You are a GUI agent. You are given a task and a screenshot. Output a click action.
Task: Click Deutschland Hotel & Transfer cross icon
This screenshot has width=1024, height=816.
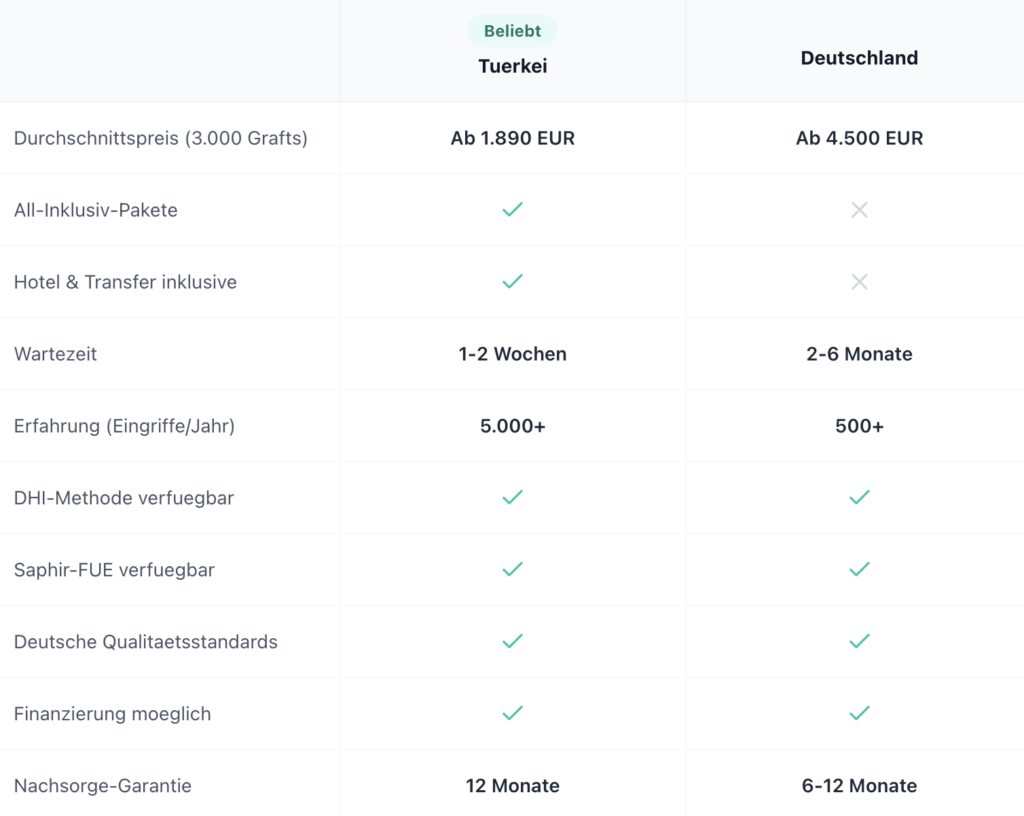pos(859,282)
